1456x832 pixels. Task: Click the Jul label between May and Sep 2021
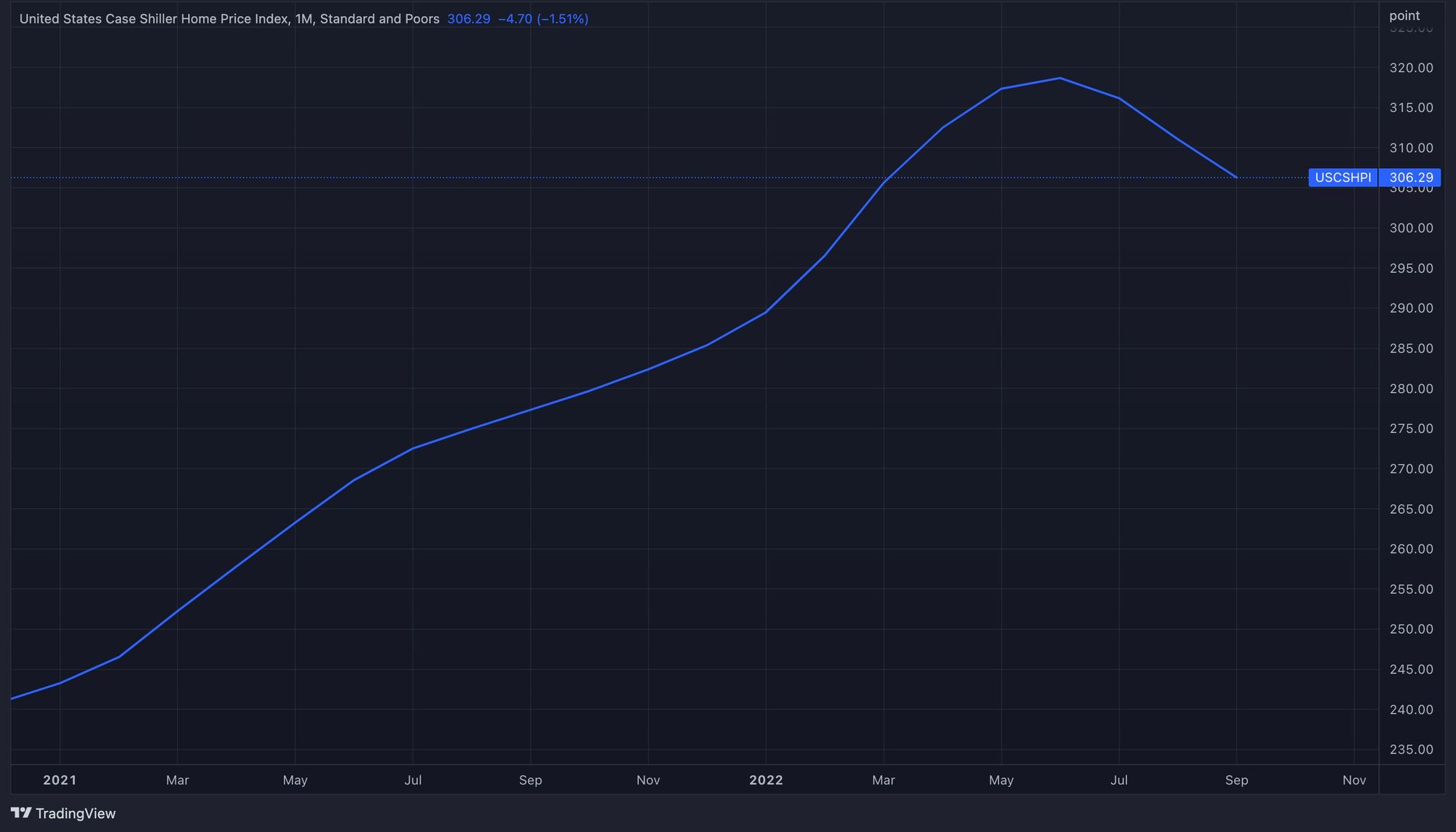click(413, 780)
